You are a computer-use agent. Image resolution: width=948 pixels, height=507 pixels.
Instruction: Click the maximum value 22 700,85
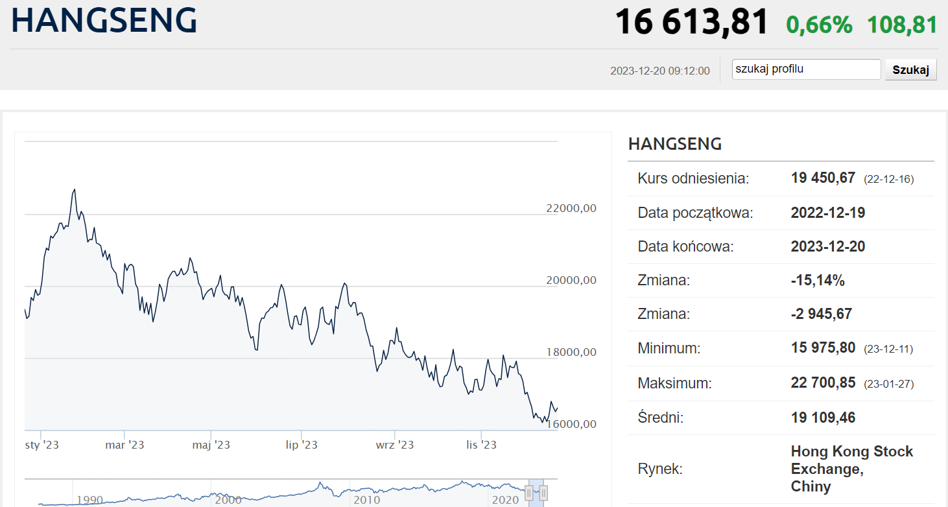[823, 383]
